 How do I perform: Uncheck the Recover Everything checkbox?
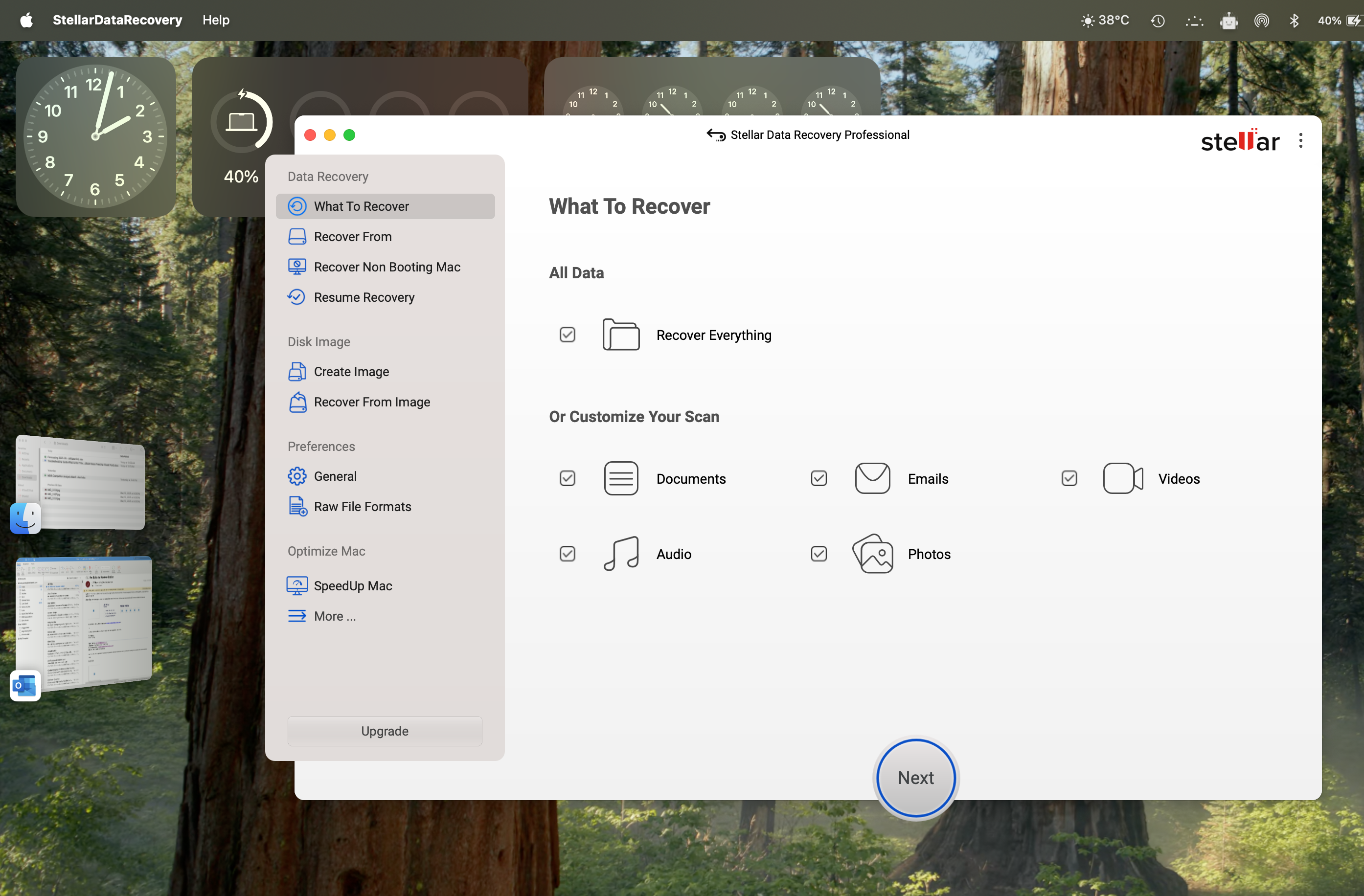coord(567,335)
